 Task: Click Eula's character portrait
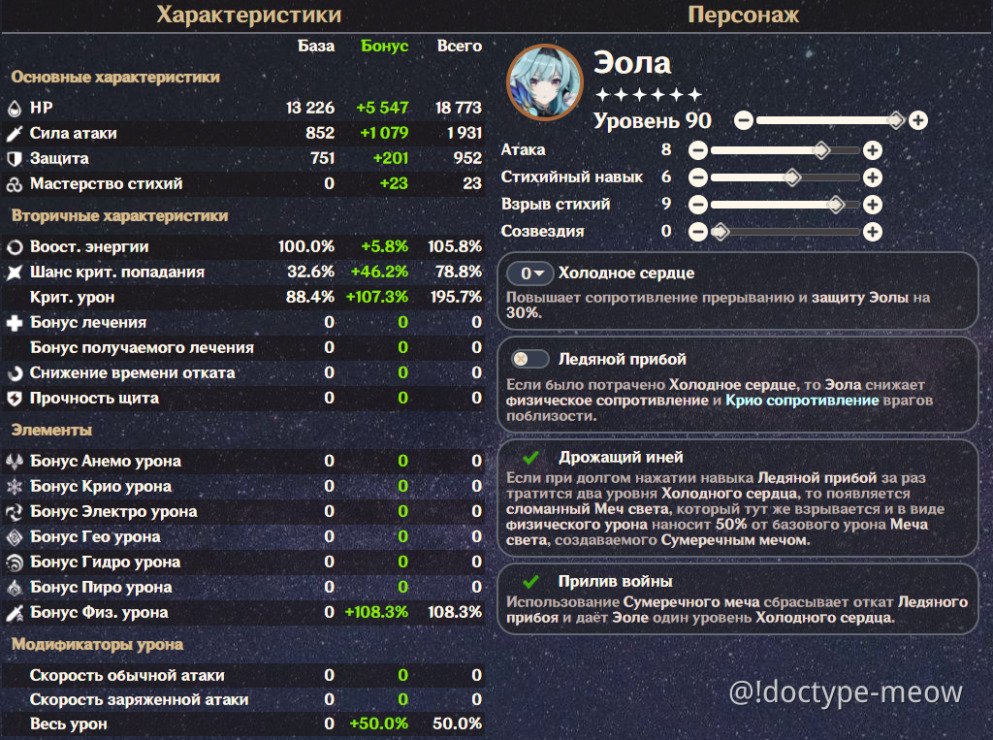pos(545,82)
